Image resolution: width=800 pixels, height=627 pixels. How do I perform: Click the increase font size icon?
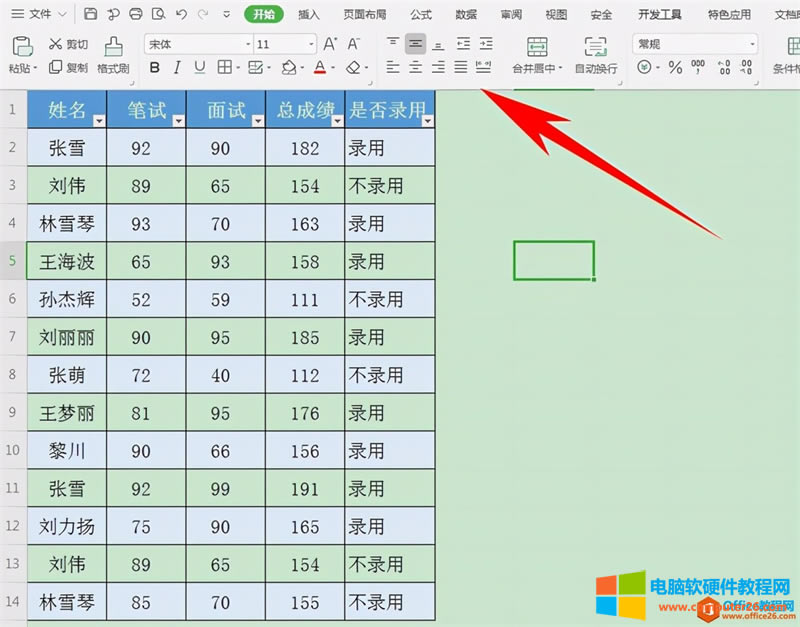click(331, 45)
